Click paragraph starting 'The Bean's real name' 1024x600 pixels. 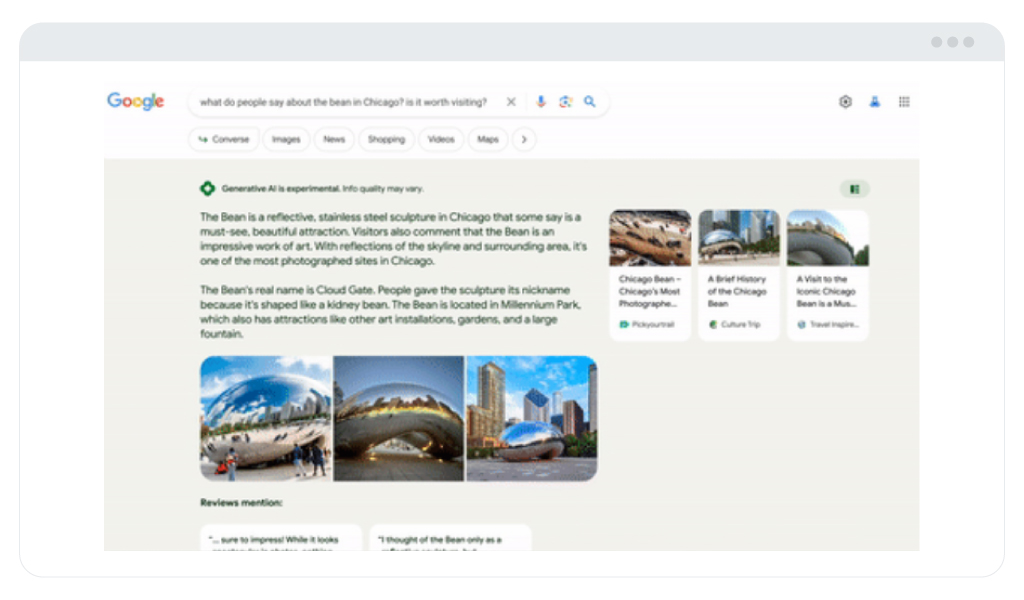point(391,312)
